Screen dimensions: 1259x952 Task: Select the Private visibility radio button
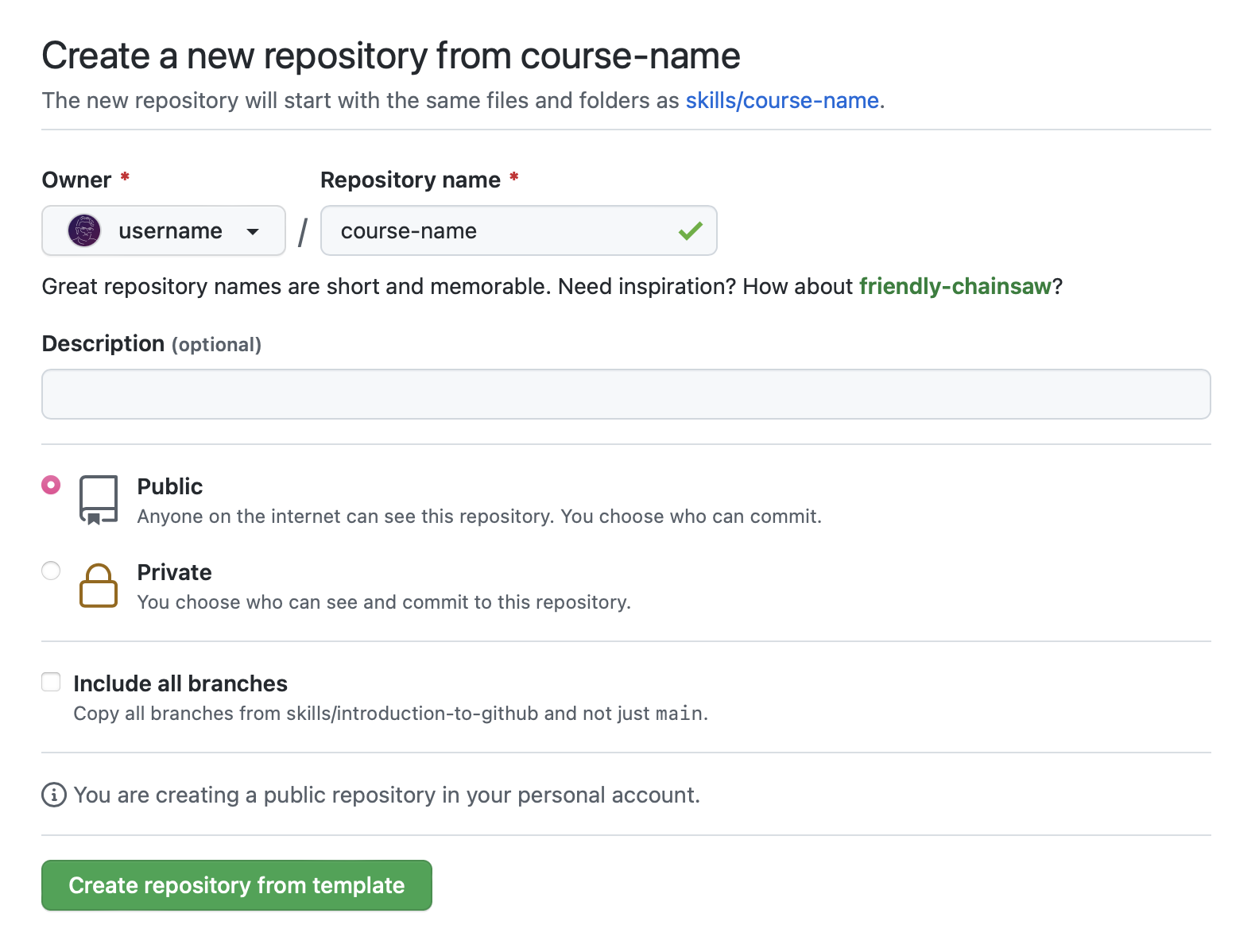(x=51, y=571)
